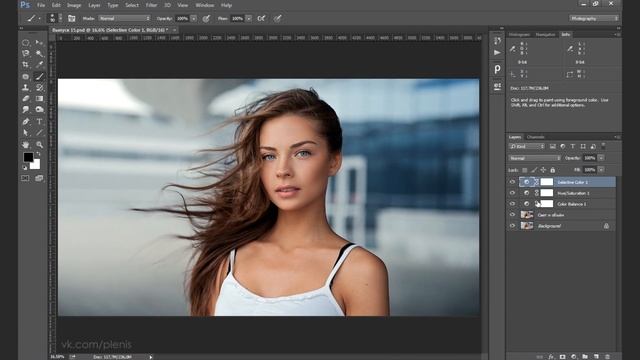This screenshot has height=360, width=640.
Task: Open the layer blend mode Normal dropdown
Action: tap(534, 158)
